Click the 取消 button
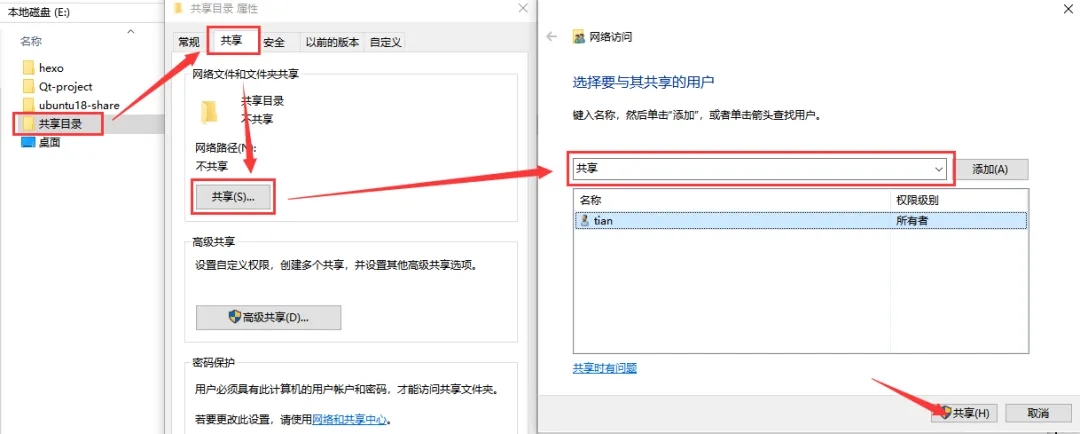Image resolution: width=1080 pixels, height=434 pixels. pos(1039,413)
